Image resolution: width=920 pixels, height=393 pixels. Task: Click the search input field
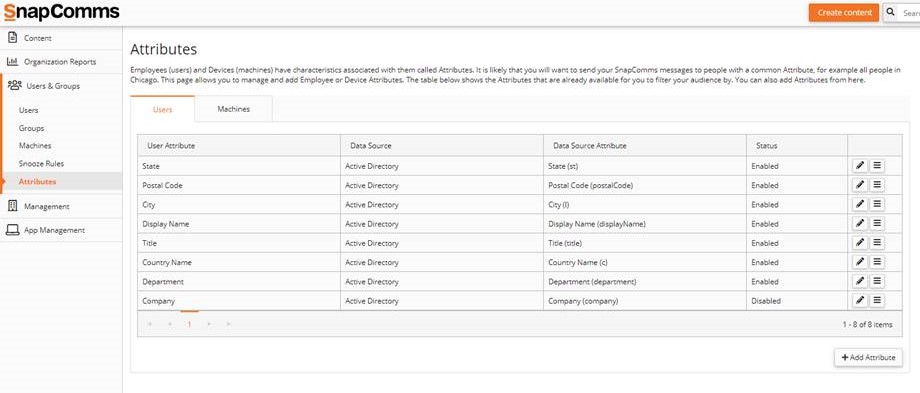click(909, 12)
